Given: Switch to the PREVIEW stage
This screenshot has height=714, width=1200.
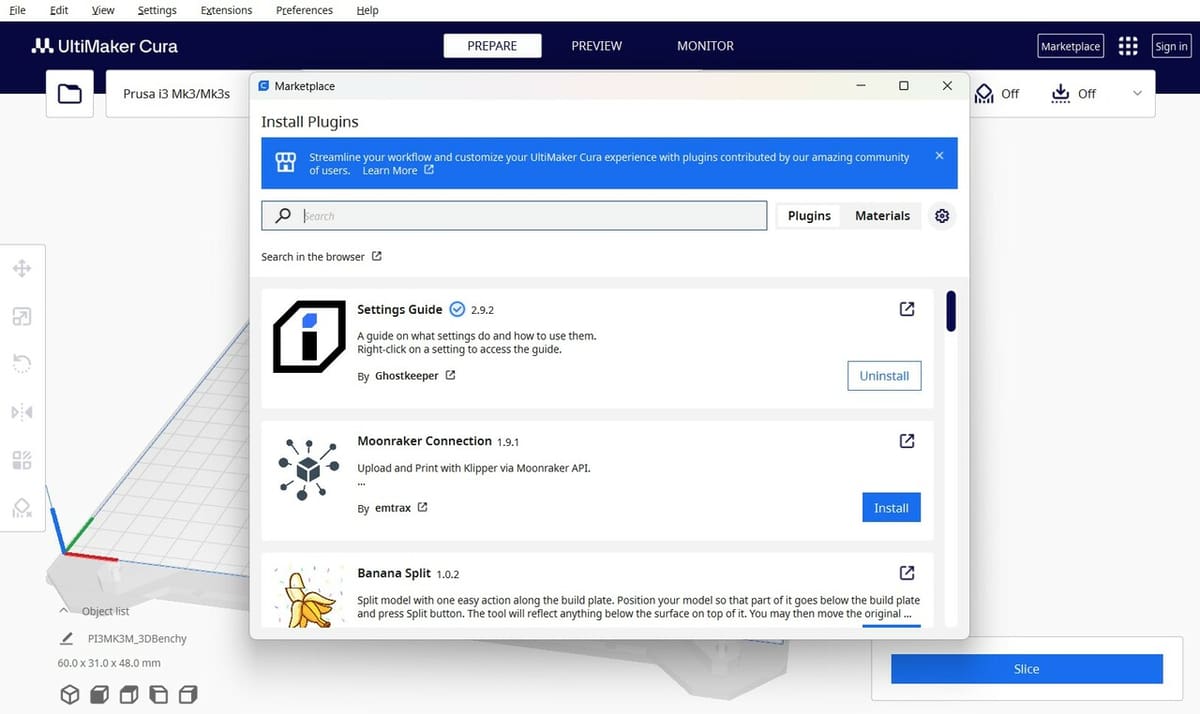Looking at the screenshot, I should click(x=597, y=46).
